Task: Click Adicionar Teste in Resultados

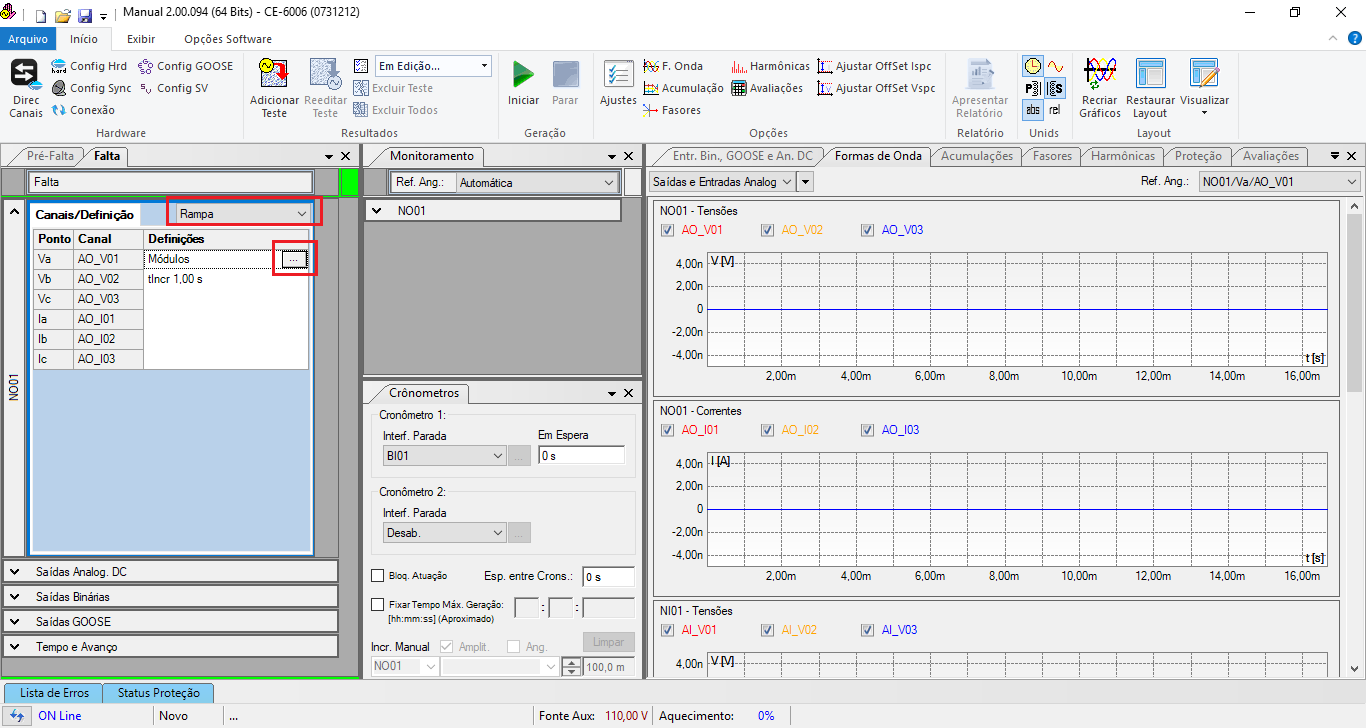Action: (x=274, y=88)
